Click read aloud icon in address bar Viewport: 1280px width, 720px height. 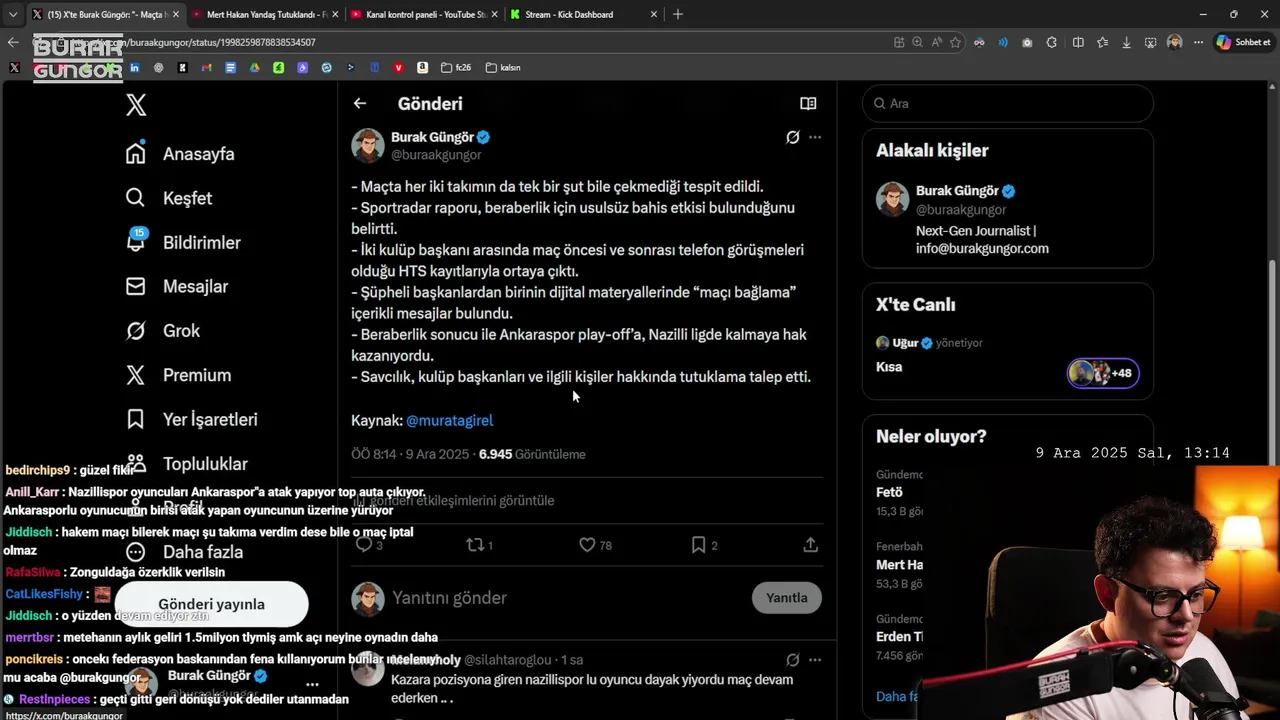coord(937,42)
